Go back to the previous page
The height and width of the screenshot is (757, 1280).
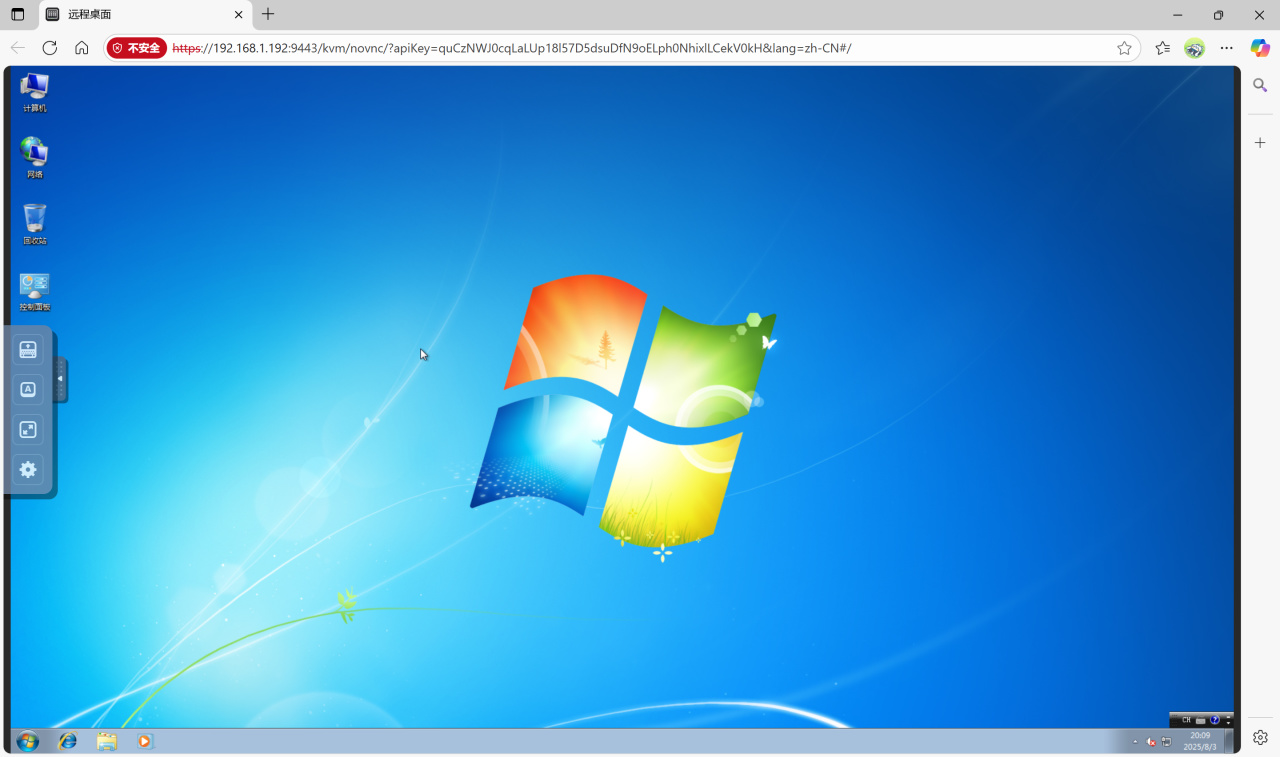(18, 48)
